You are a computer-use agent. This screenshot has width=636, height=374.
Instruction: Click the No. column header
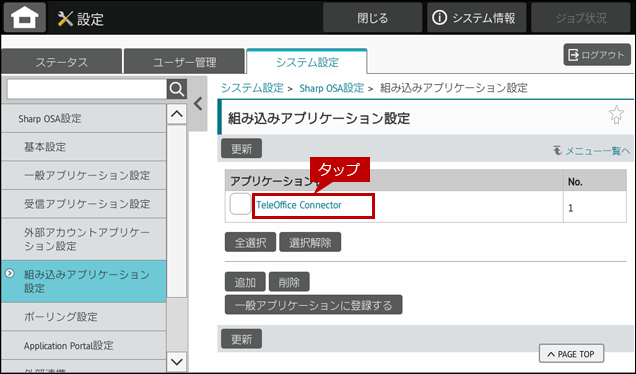595,181
